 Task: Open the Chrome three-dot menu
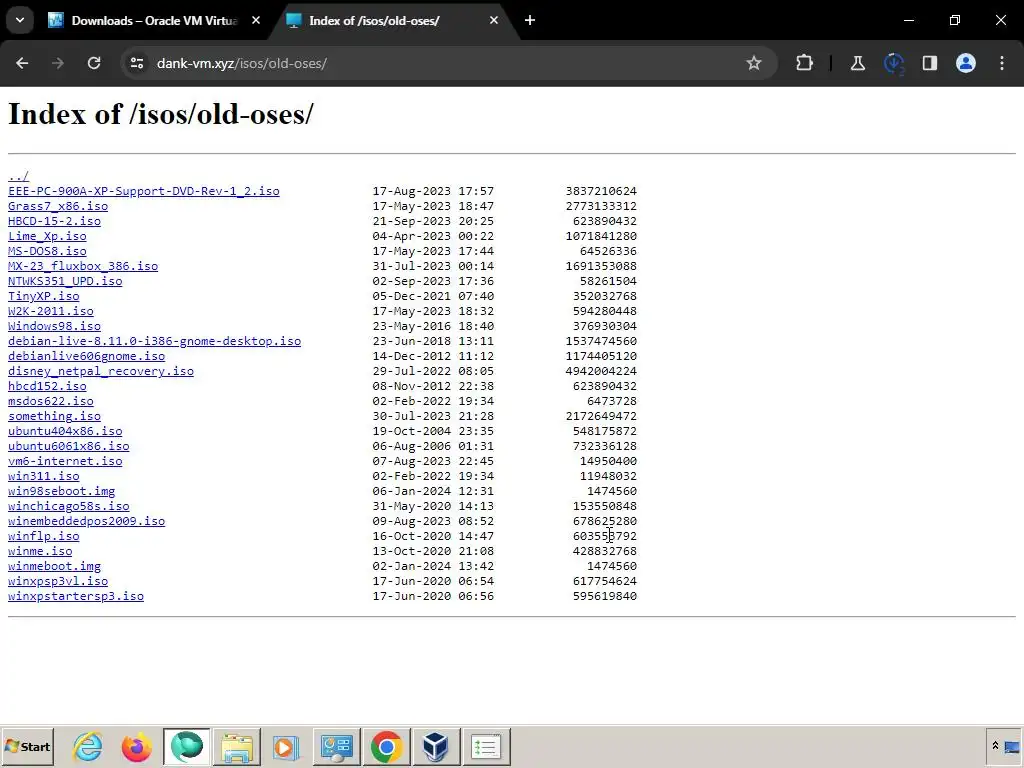1002,63
